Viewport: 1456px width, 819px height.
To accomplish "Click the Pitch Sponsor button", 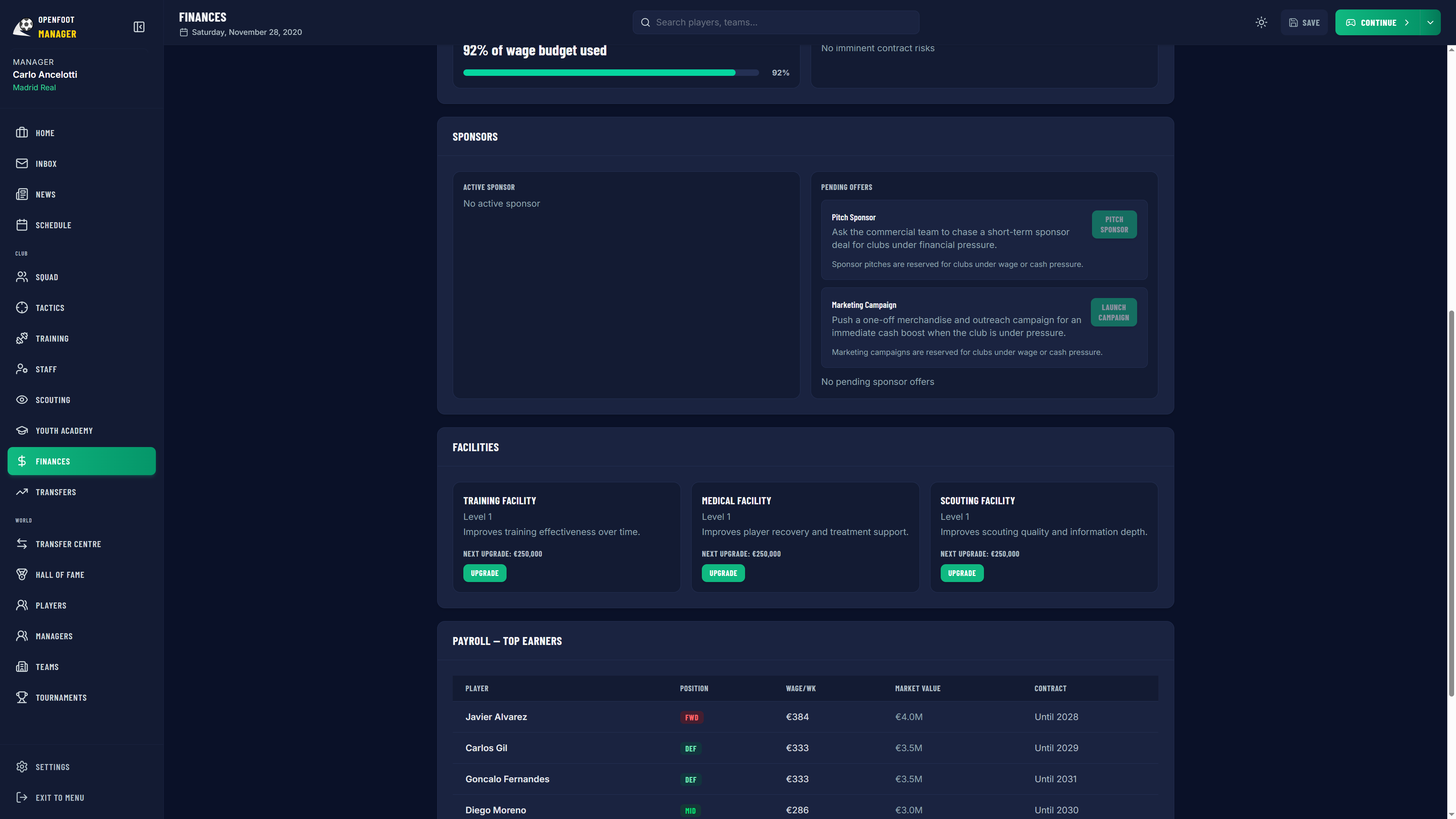I will 1114,224.
